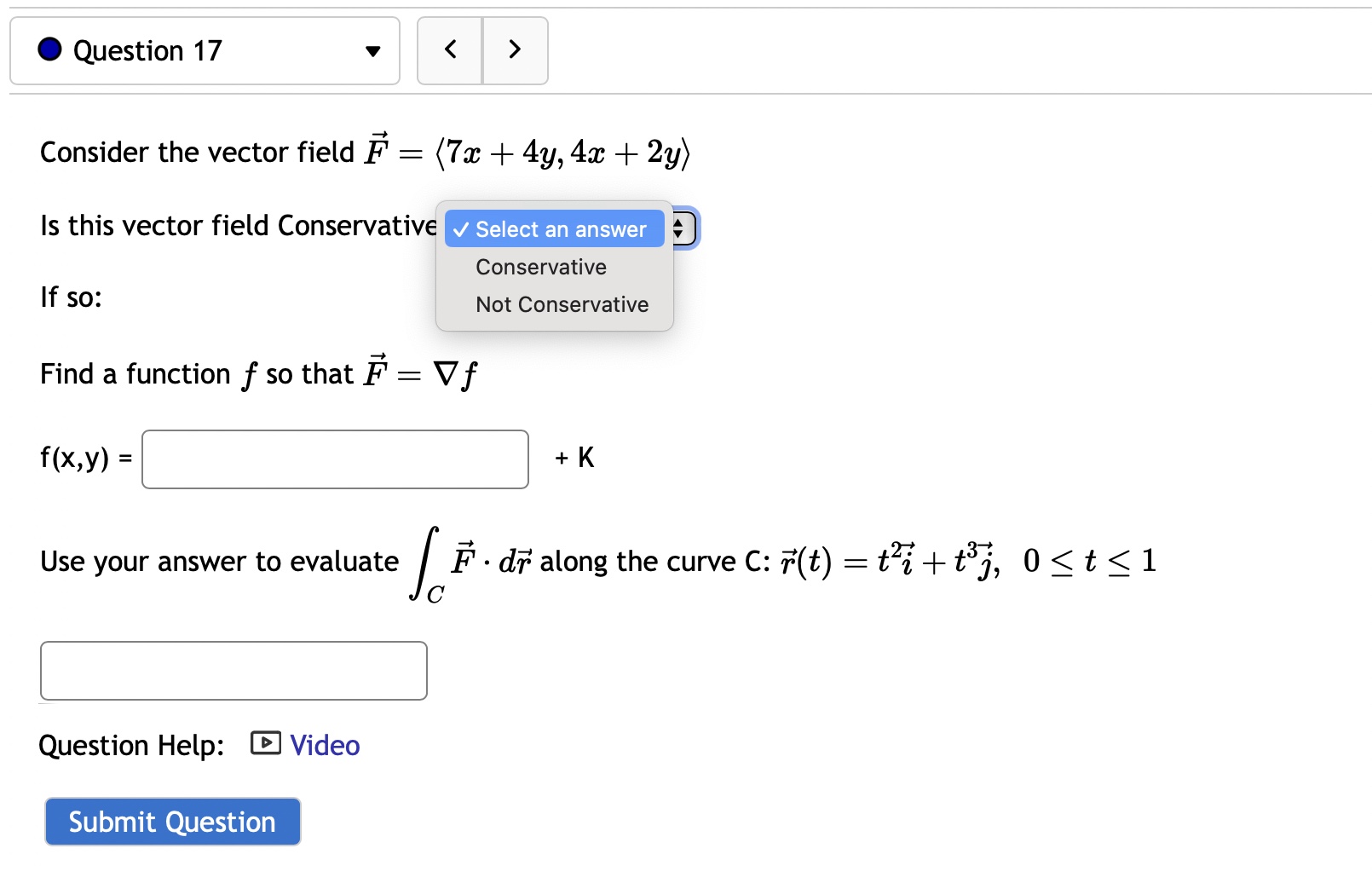The image size is (1372, 883).
Task: Click the checkmark on Select an answer
Action: [x=461, y=228]
